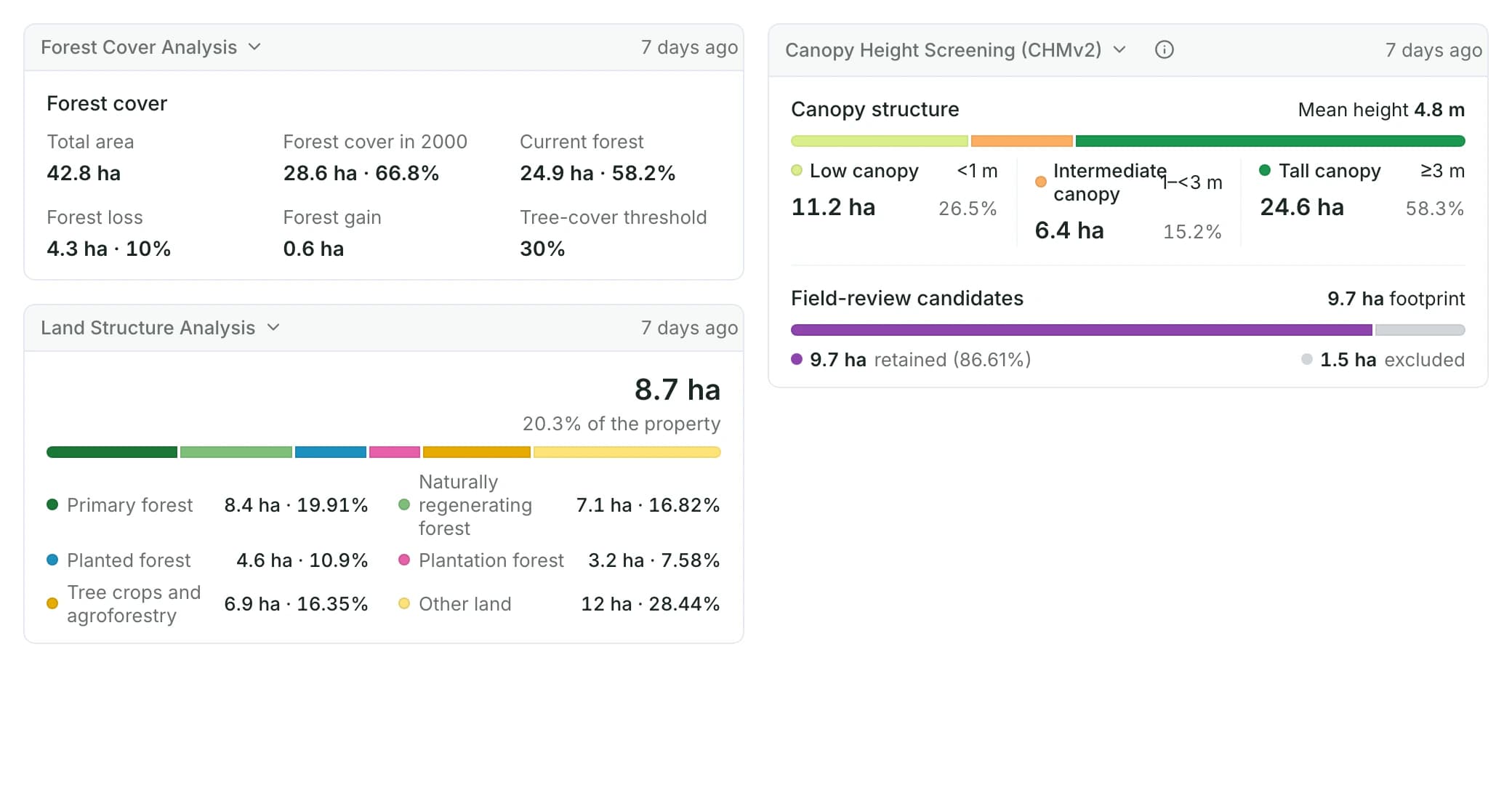Viewport: 1512px width, 785px height.
Task: Select the dark green Primary forest bar segment
Action: coord(112,452)
